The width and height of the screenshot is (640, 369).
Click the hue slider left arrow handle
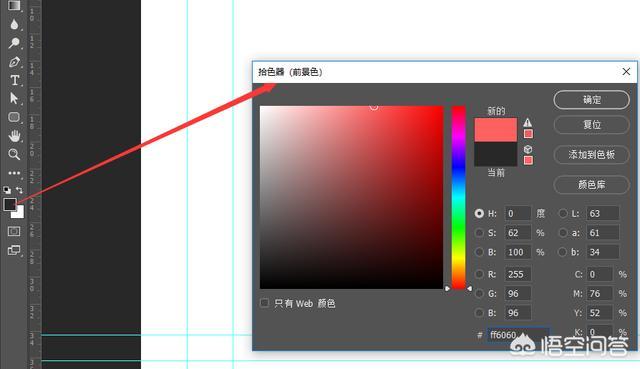pyautogui.click(x=447, y=288)
